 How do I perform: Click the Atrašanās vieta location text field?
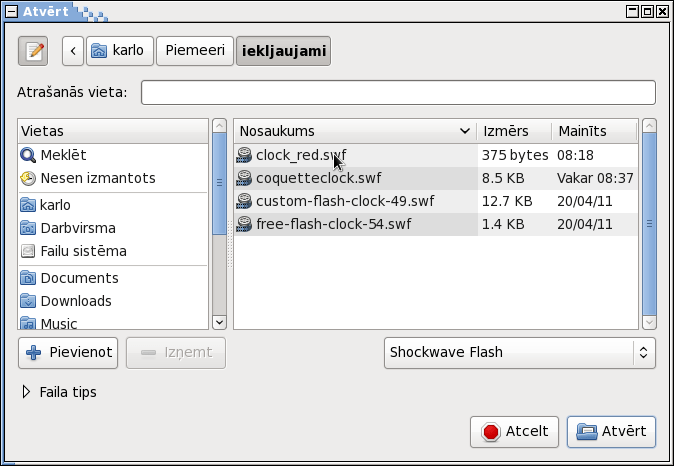click(x=398, y=92)
